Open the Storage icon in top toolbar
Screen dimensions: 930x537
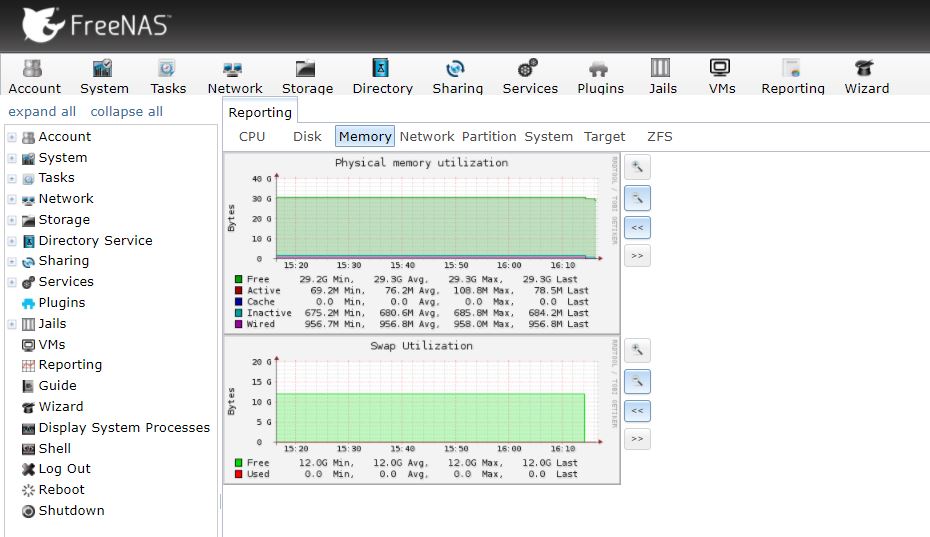pos(307,77)
